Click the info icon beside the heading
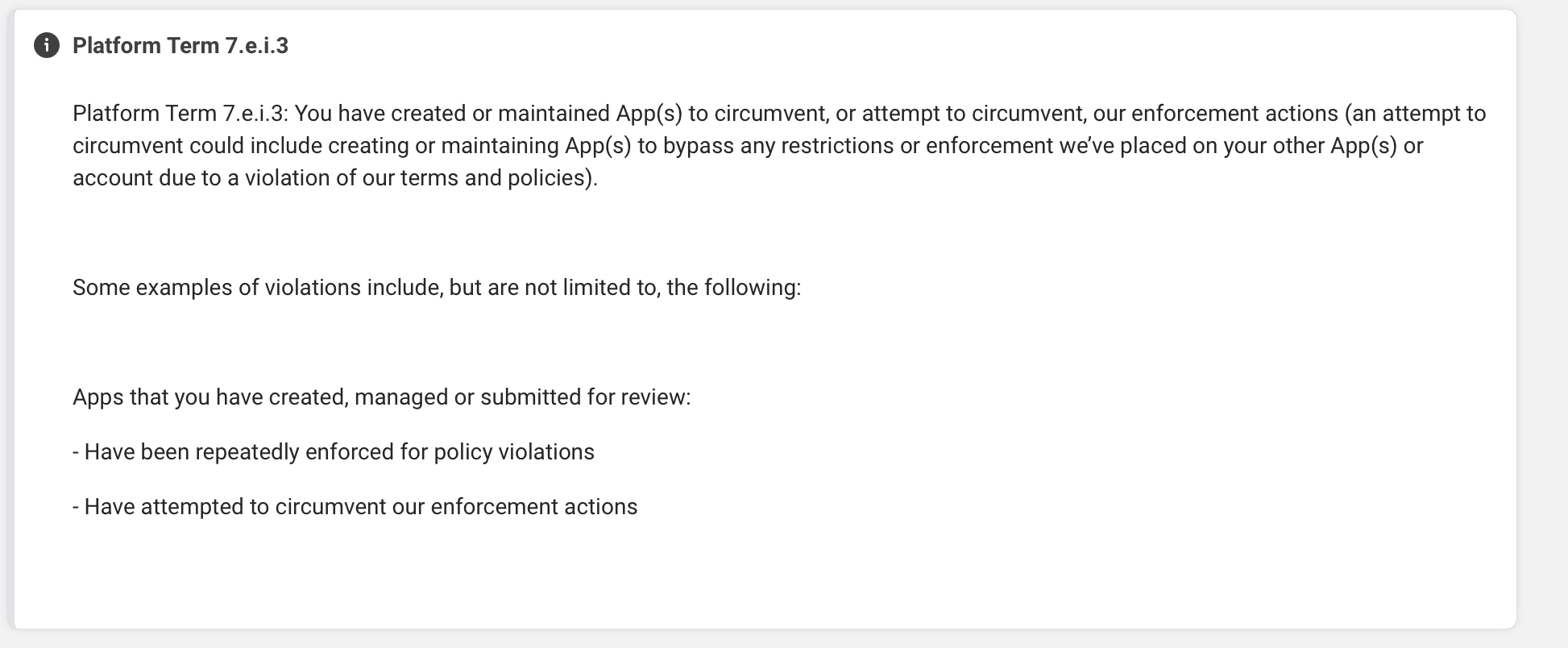1568x648 pixels. tap(46, 46)
